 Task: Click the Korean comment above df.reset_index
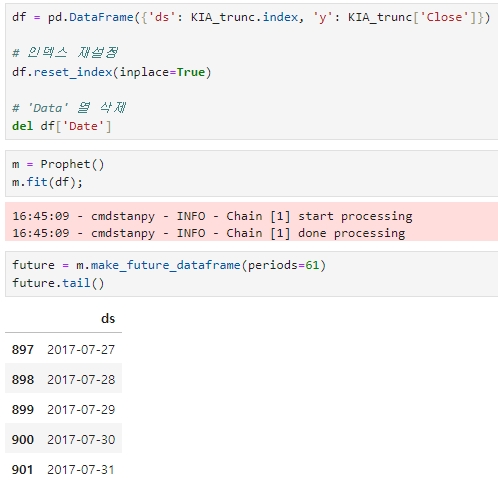(65, 53)
